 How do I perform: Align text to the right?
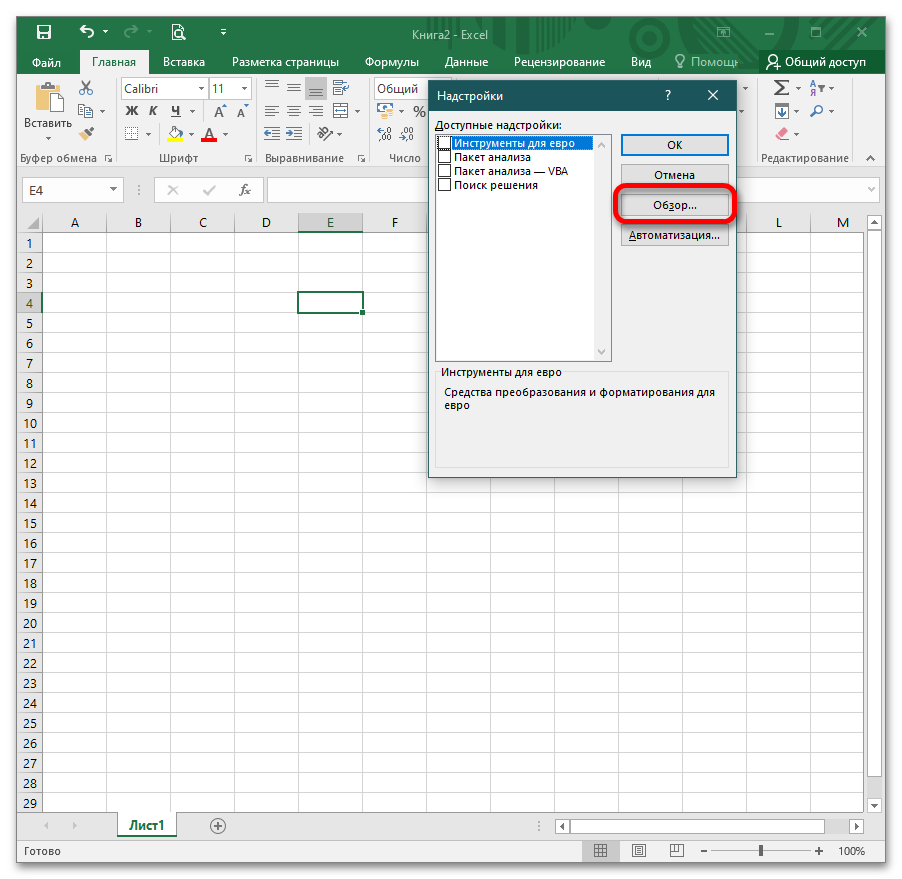pyautogui.click(x=316, y=111)
